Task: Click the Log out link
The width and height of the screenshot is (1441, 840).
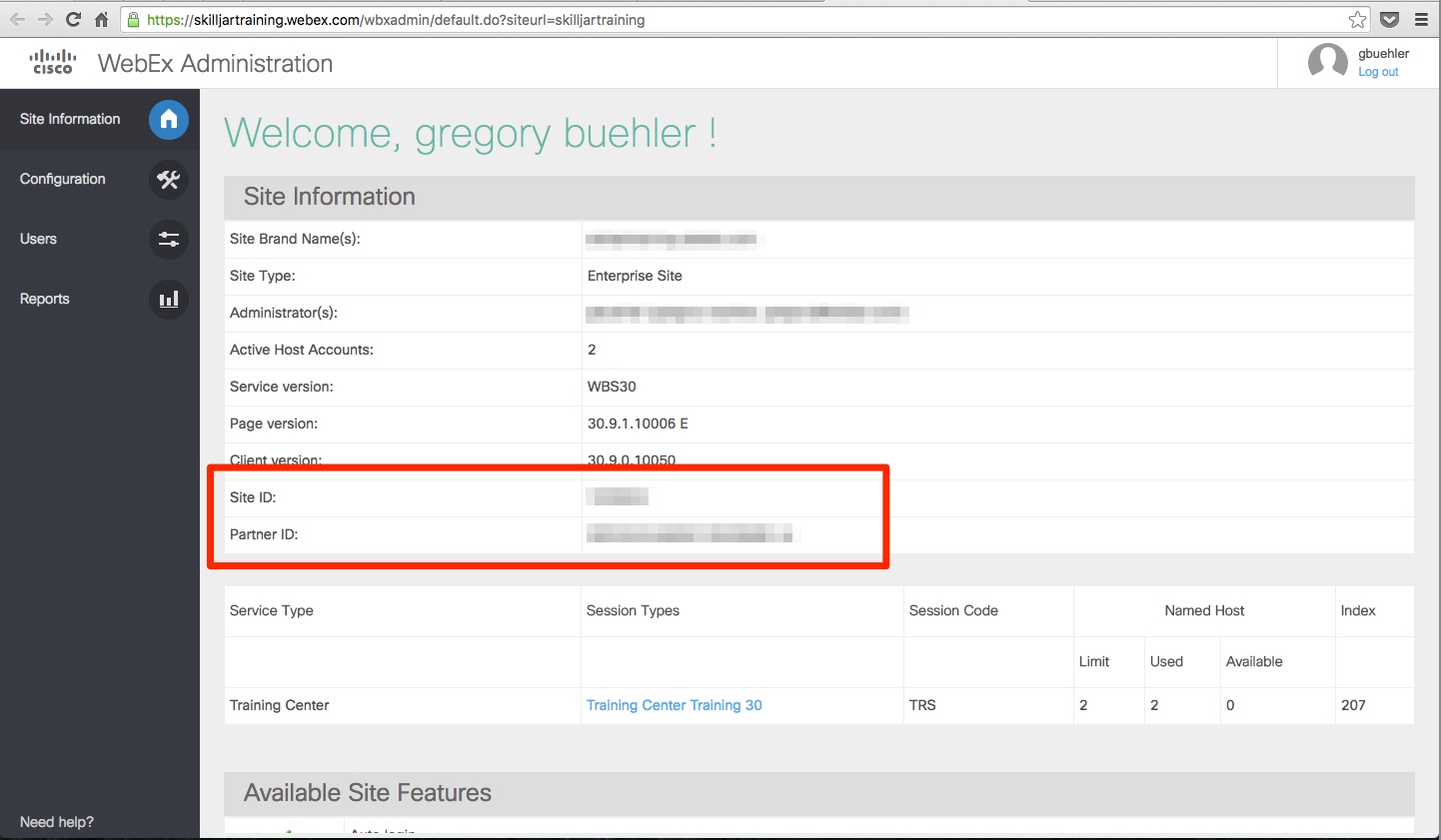Action: pyautogui.click(x=1378, y=72)
